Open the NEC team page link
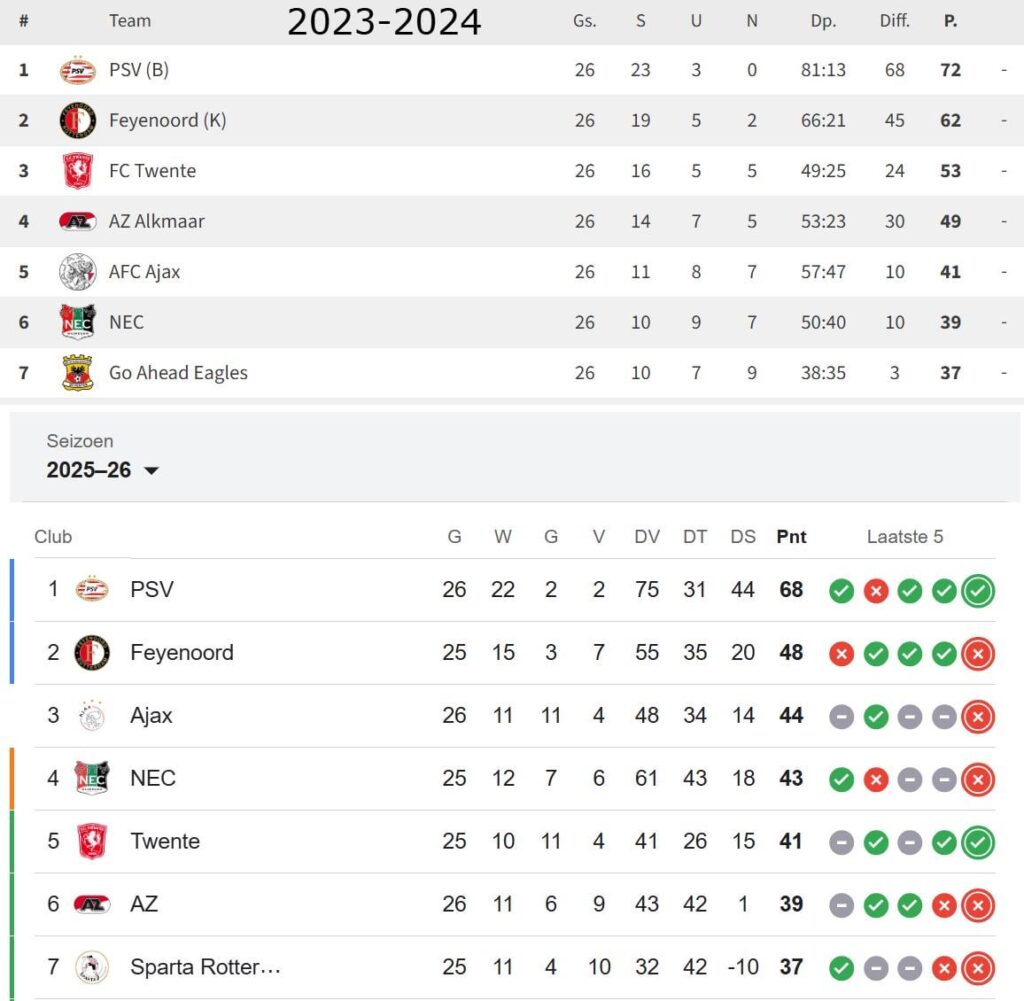The width and height of the screenshot is (1024, 1001). tap(153, 779)
